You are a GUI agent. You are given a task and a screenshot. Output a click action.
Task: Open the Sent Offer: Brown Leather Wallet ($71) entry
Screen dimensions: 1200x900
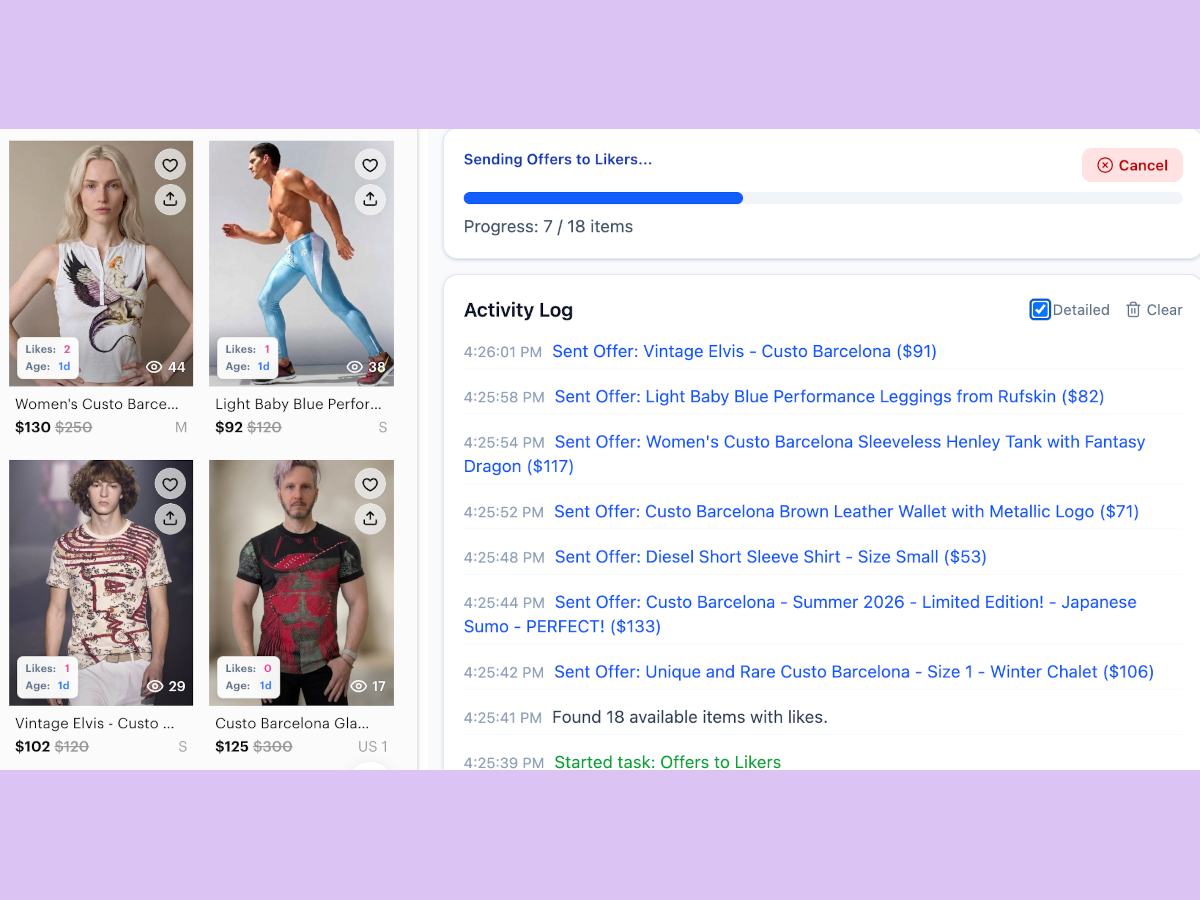click(x=847, y=511)
